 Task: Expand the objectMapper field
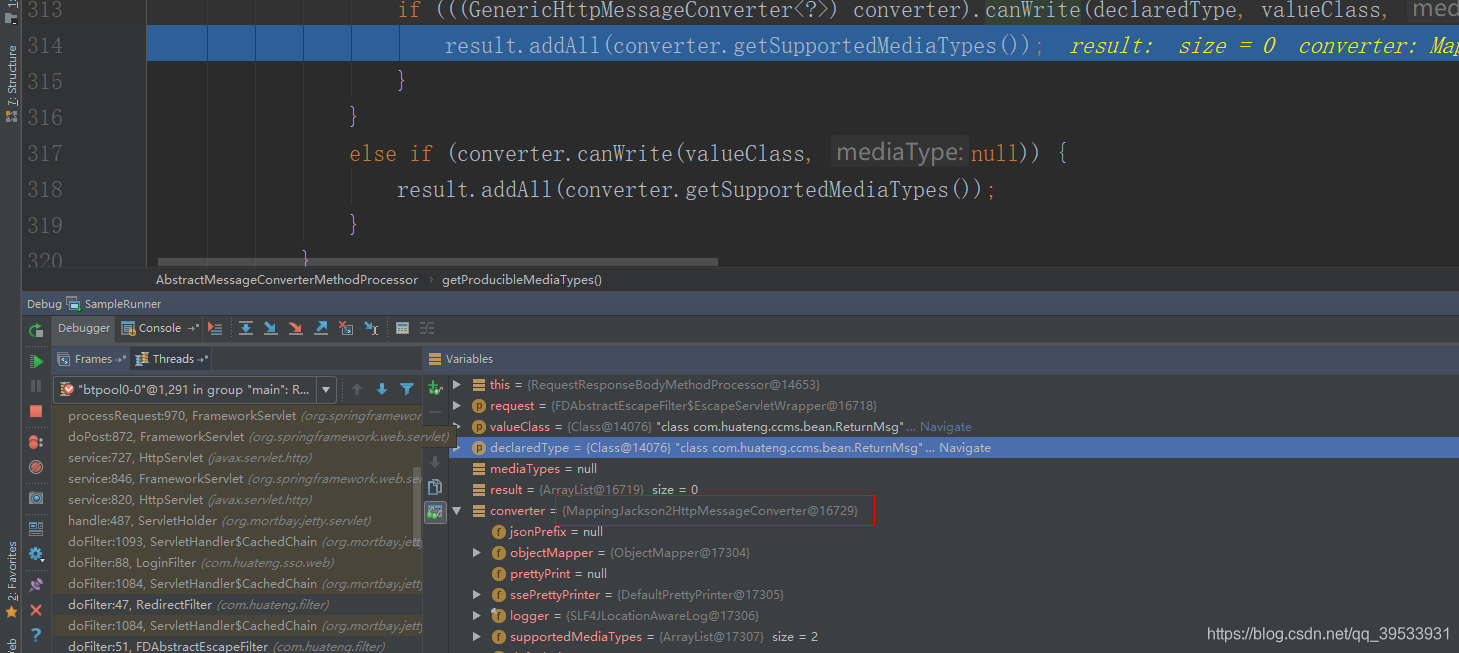click(477, 552)
